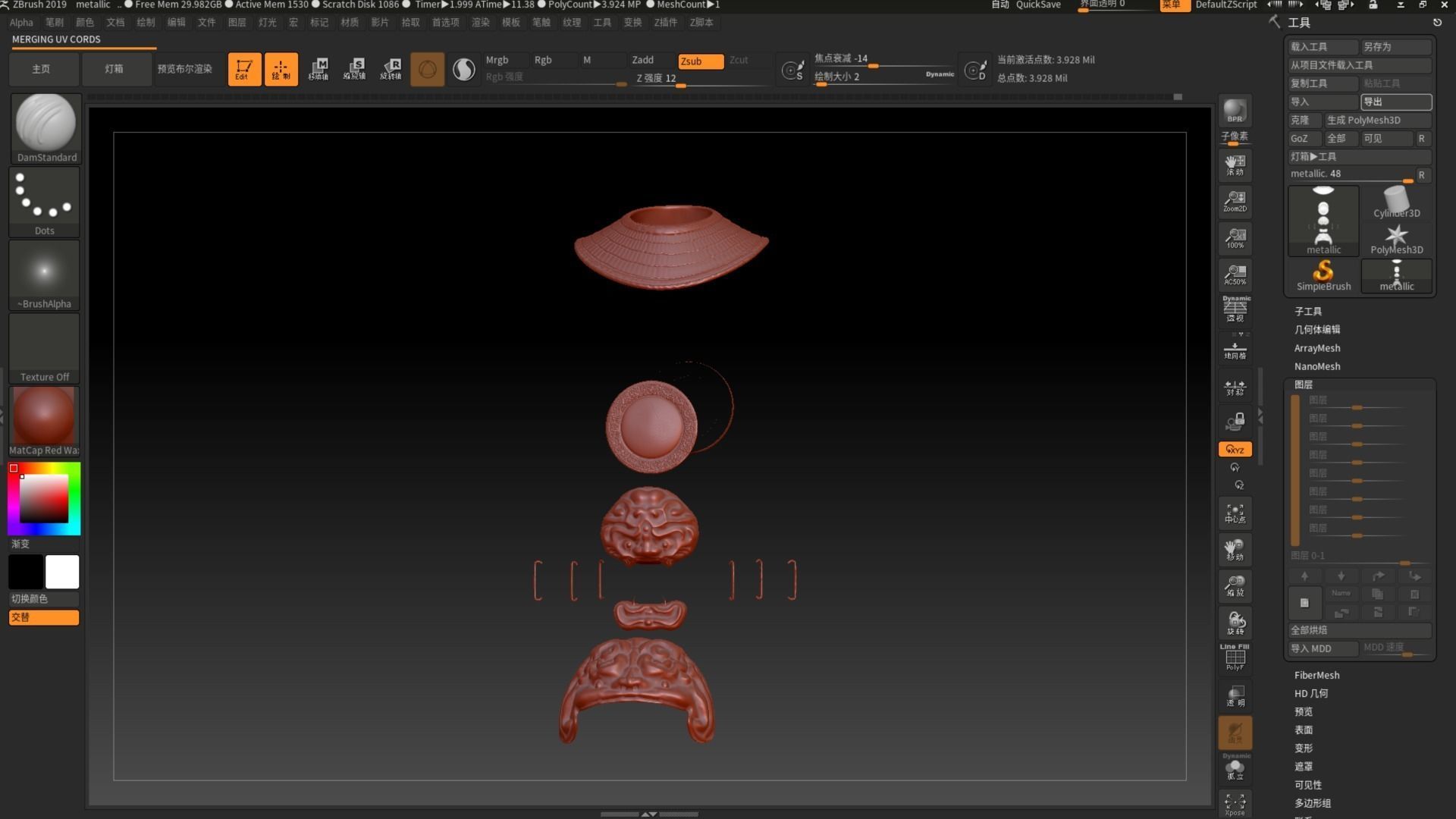The width and height of the screenshot is (1456, 819).
Task: Click the 导出 export button
Action: pyautogui.click(x=1395, y=102)
